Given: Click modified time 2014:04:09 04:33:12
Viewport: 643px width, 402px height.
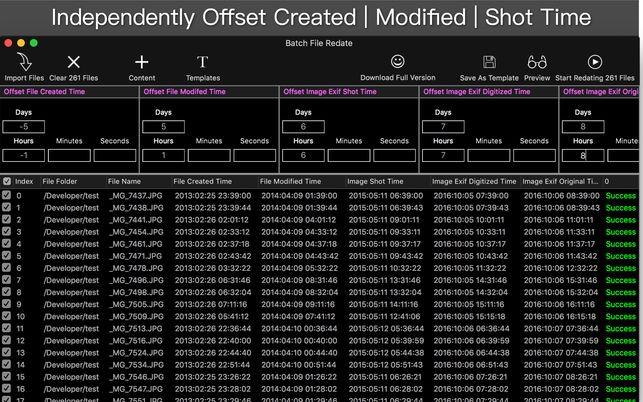Looking at the screenshot, I should 299,232.
